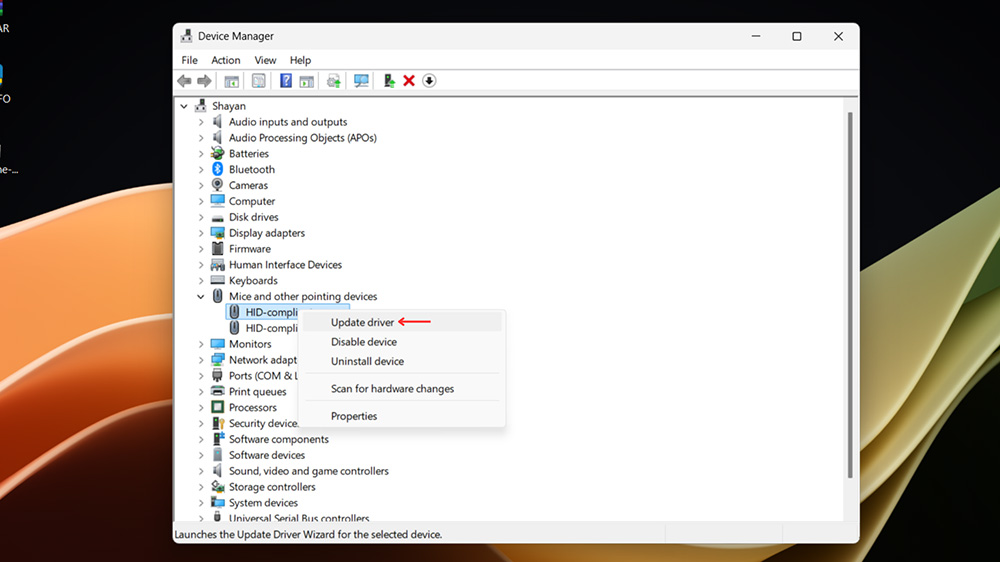The height and width of the screenshot is (562, 1000).
Task: Click the Back arrow toolbar icon
Action: (184, 81)
